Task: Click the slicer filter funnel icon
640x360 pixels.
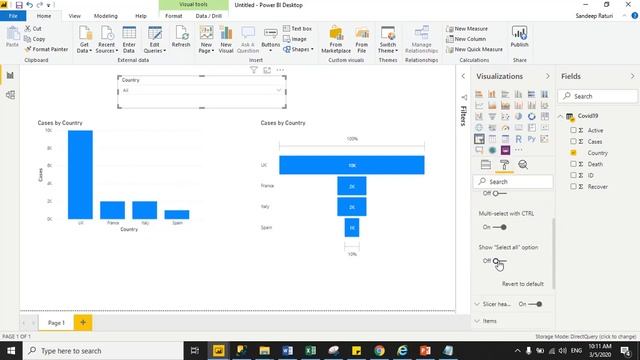Action: tap(253, 70)
